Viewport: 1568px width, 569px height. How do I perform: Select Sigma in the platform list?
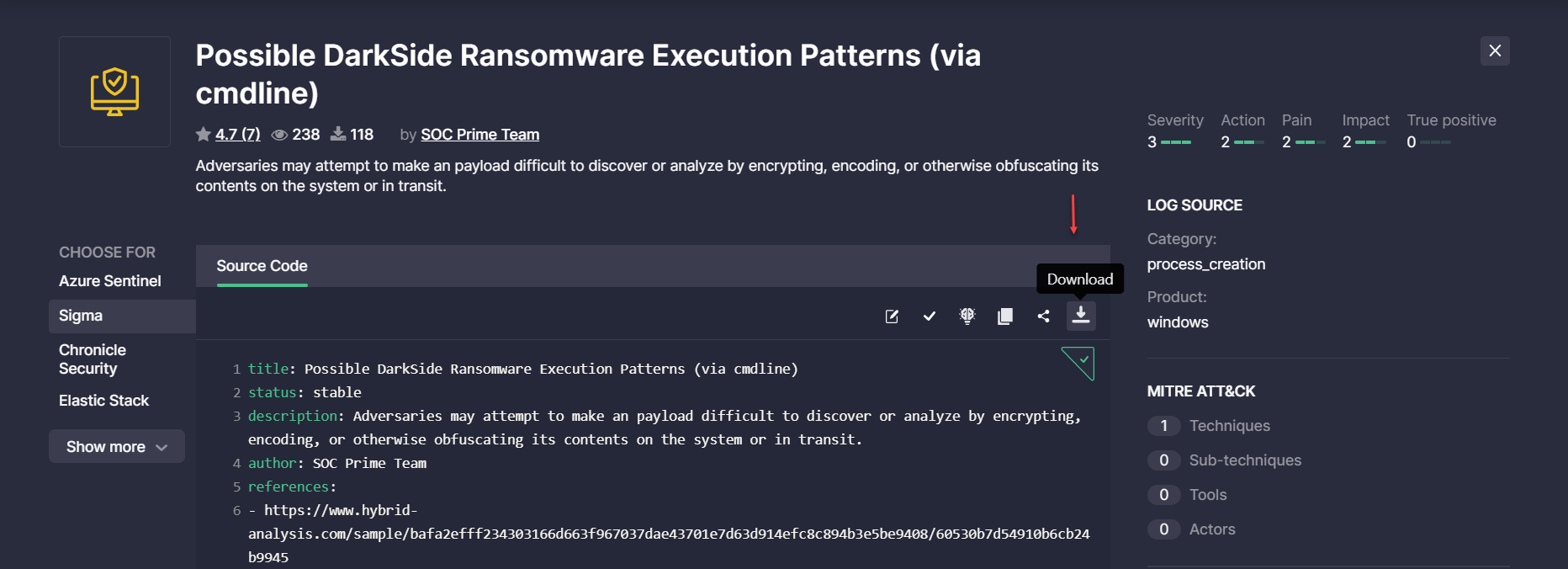click(x=81, y=316)
